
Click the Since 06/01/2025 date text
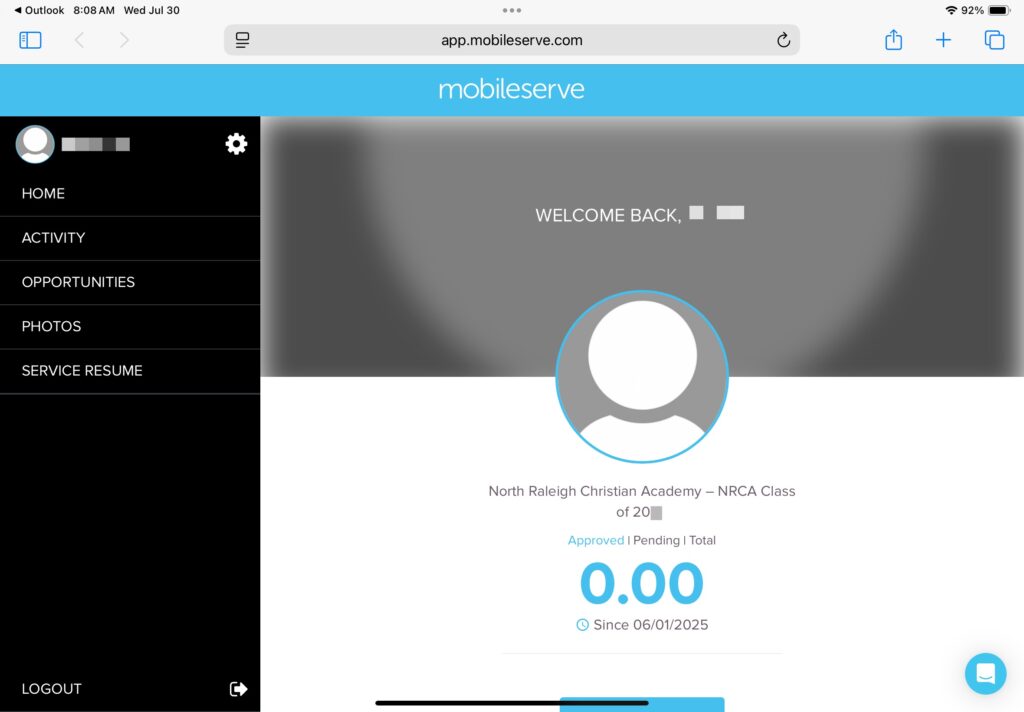[650, 625]
